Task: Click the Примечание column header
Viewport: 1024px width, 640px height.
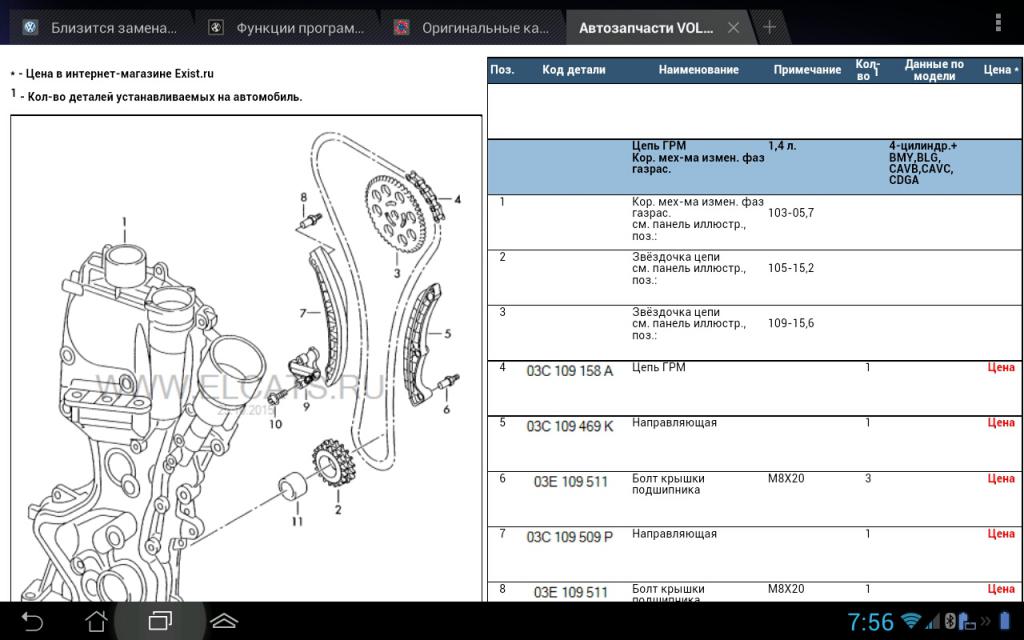Action: pyautogui.click(x=807, y=70)
